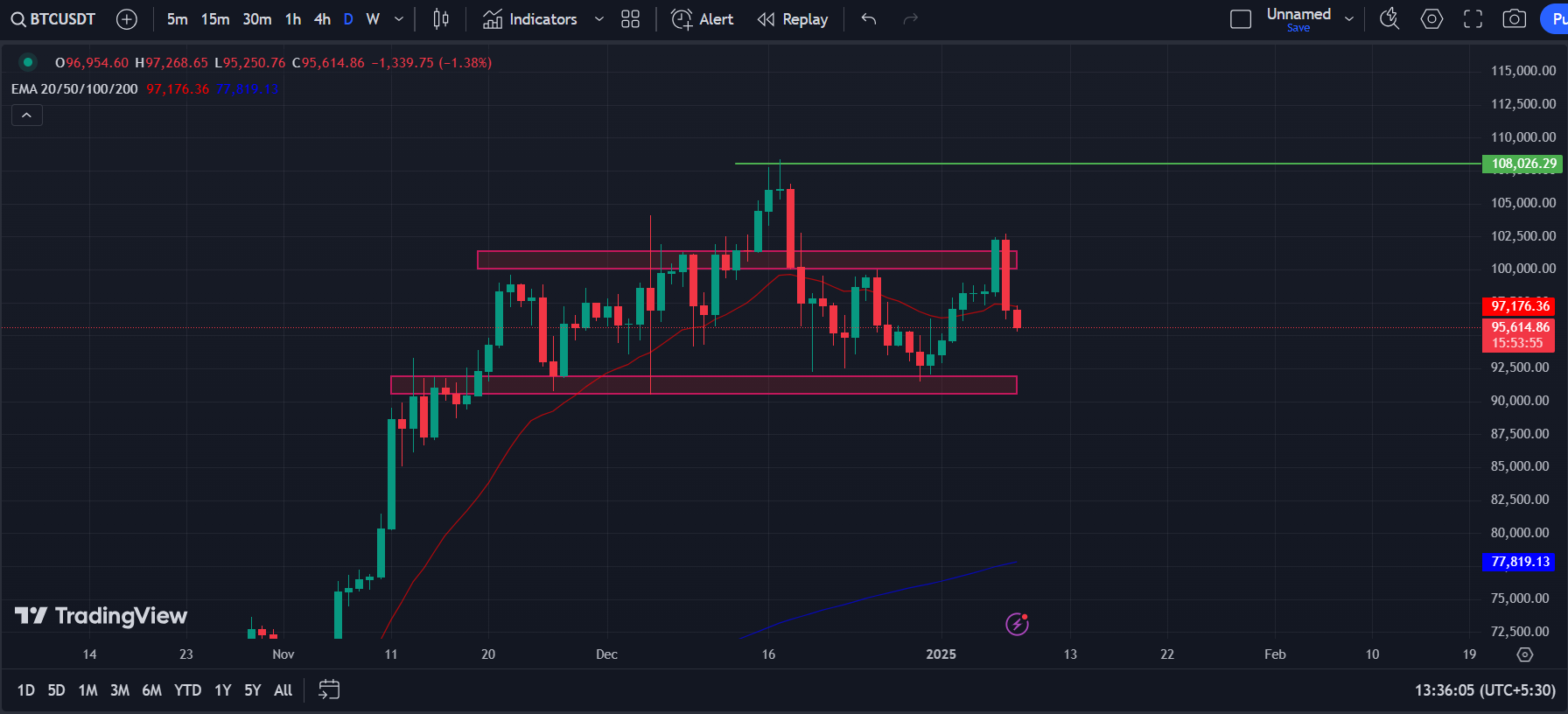
Task: Expand the favorite indicators dropdown arrow
Action: tap(599, 19)
